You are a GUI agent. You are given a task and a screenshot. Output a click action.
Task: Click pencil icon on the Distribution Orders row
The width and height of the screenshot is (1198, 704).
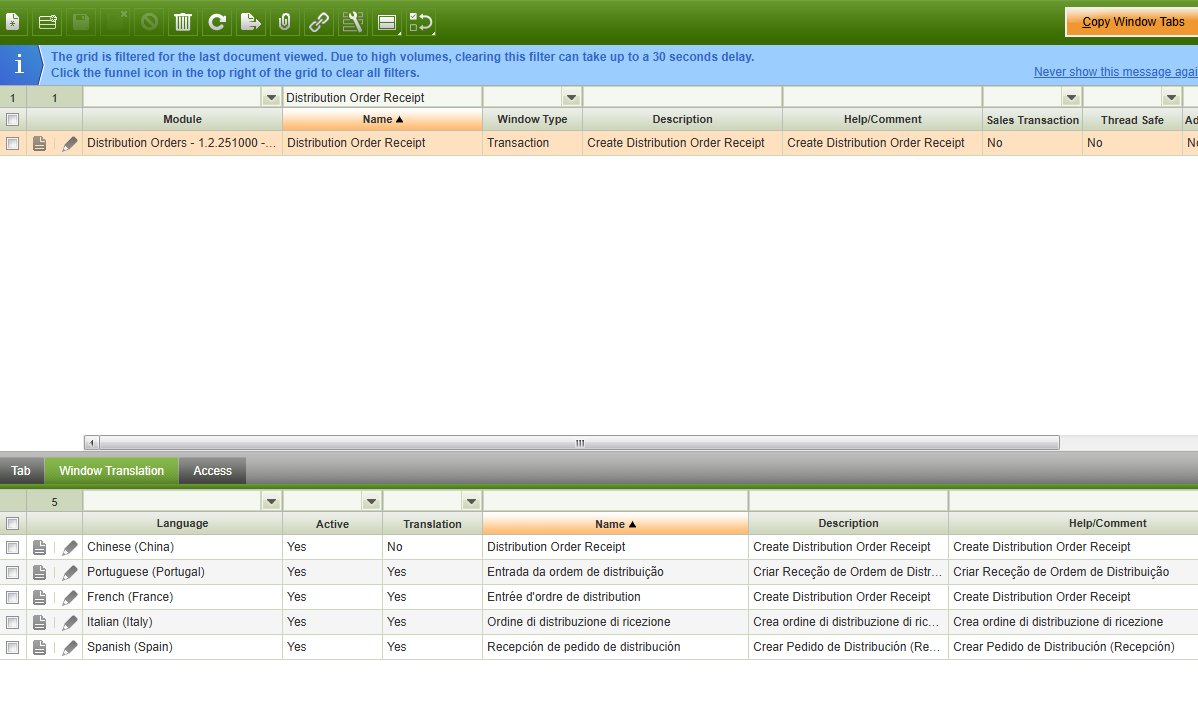pyautogui.click(x=69, y=143)
